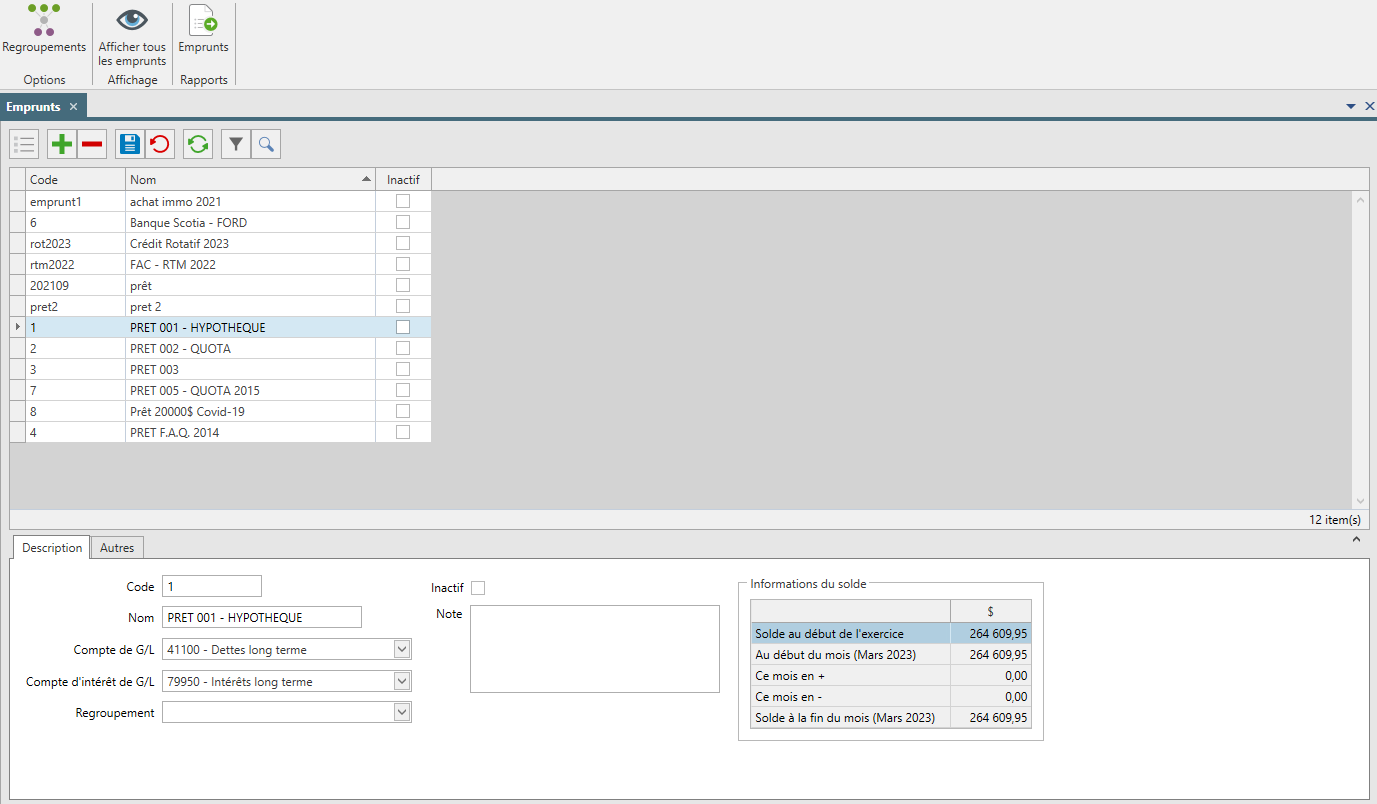Select the FAC - RTM 2022 row
This screenshot has height=804, width=1377.
(x=221, y=264)
